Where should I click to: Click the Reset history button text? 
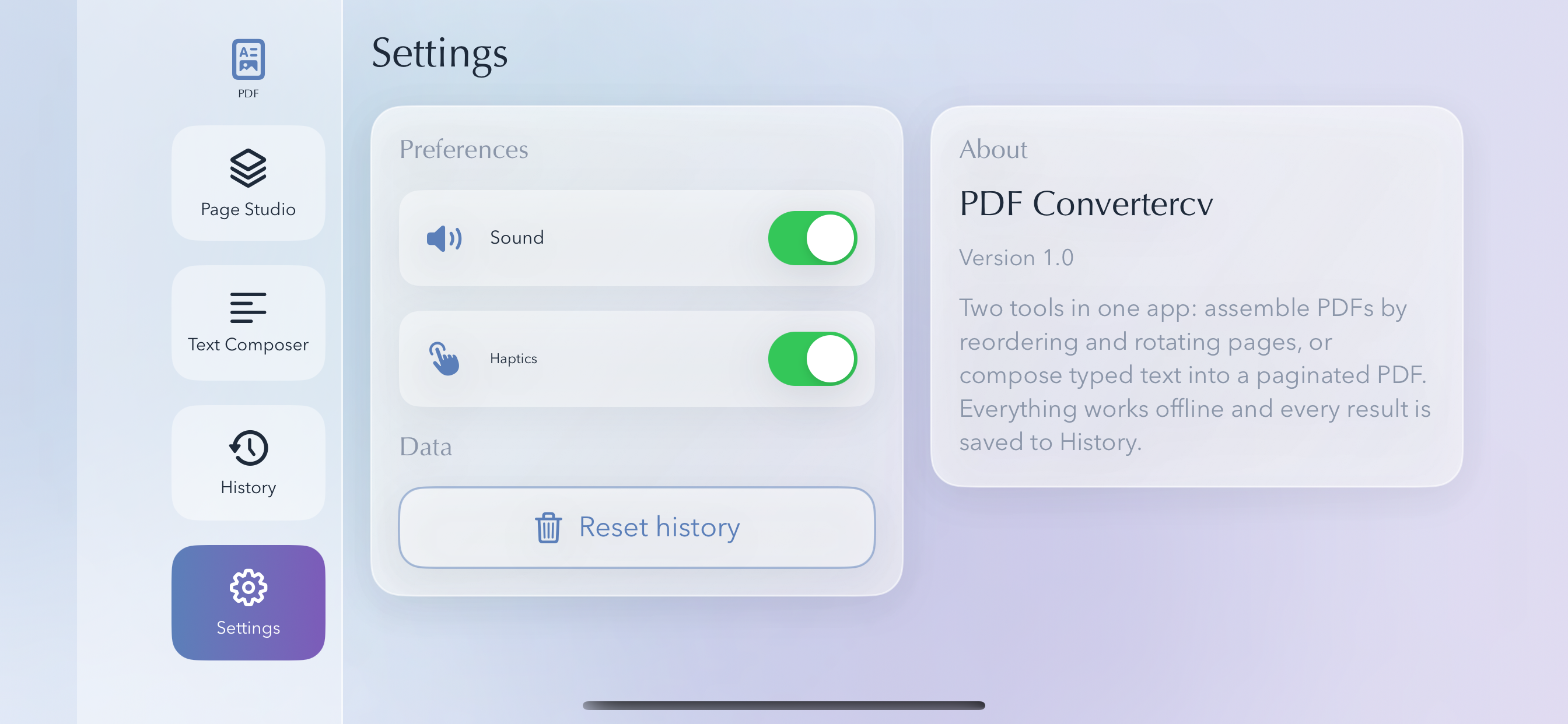click(x=659, y=527)
